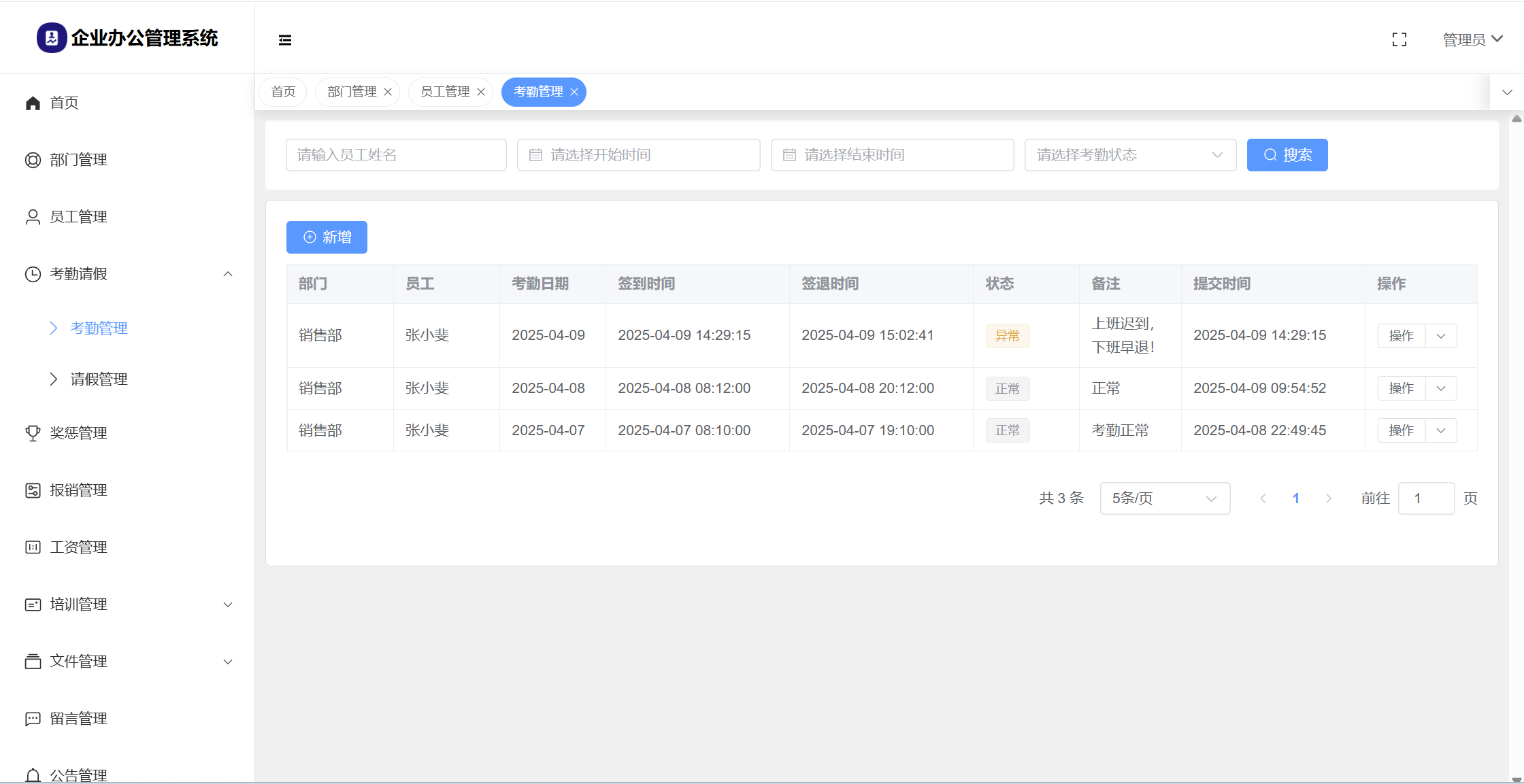Click the 工资管理 sidebar icon
This screenshot has width=1524, height=784.
(x=33, y=547)
